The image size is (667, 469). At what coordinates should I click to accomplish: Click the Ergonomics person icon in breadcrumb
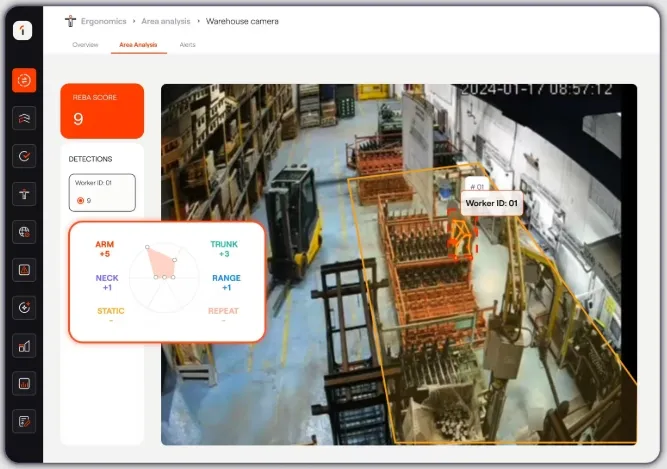click(x=70, y=21)
